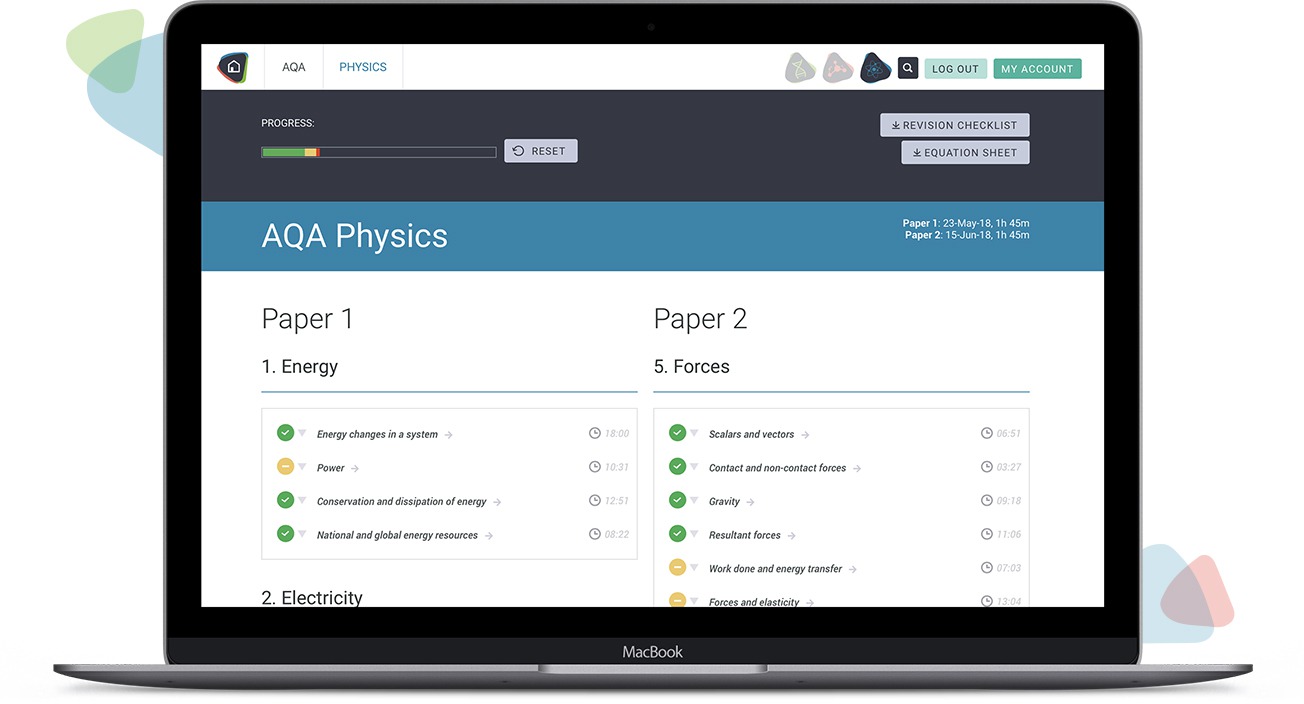
Task: Select the PHYSICS nav item
Action: point(362,67)
